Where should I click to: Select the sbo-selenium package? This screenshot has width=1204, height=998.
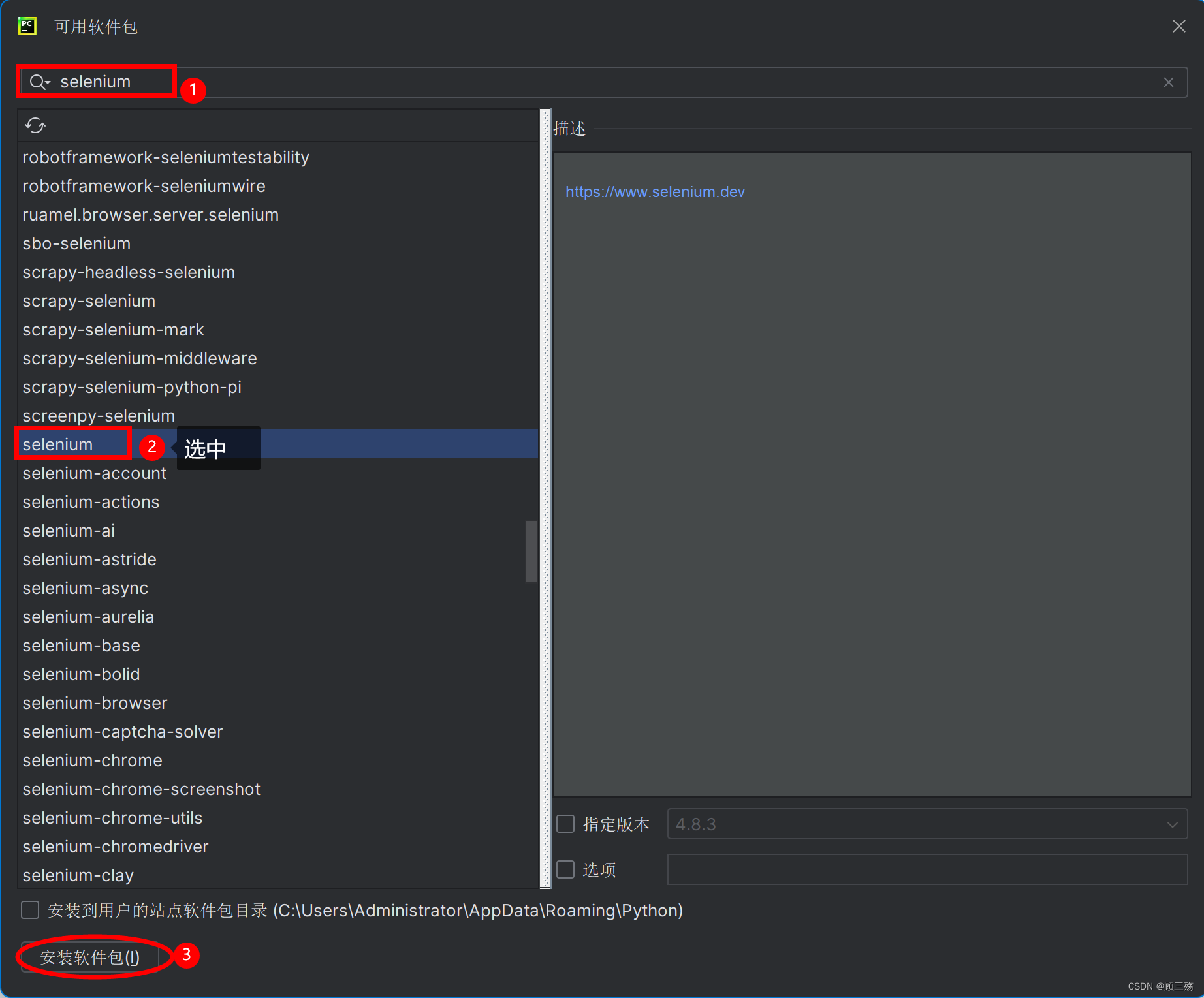click(x=278, y=243)
